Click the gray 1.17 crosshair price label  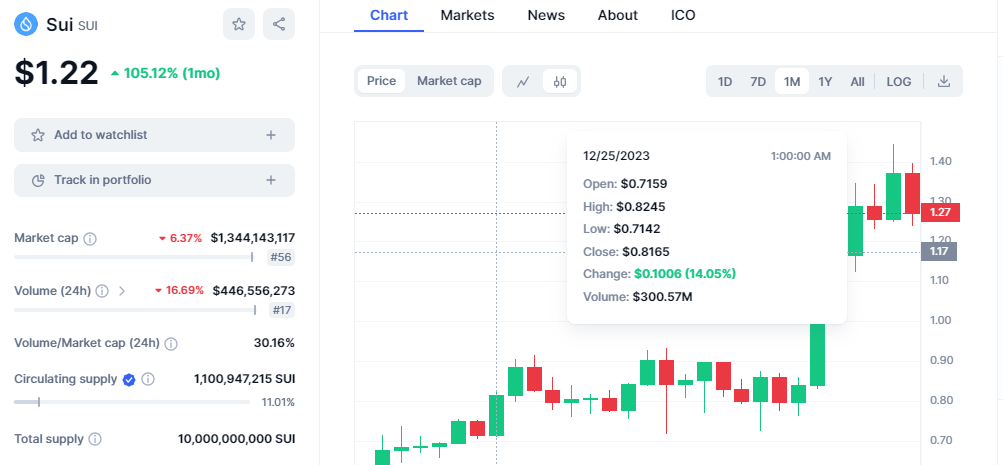(938, 251)
